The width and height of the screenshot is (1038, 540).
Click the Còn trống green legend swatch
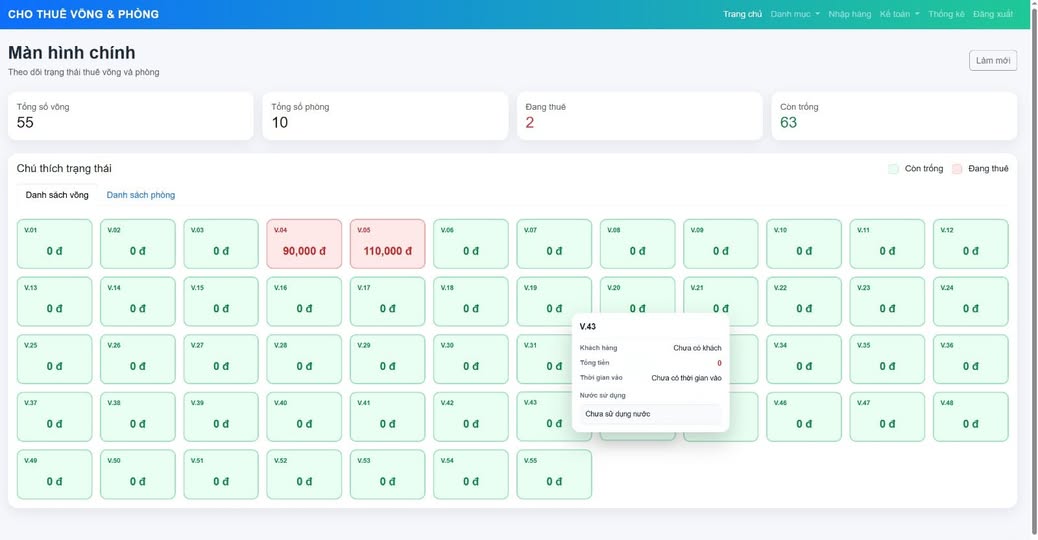coord(893,169)
